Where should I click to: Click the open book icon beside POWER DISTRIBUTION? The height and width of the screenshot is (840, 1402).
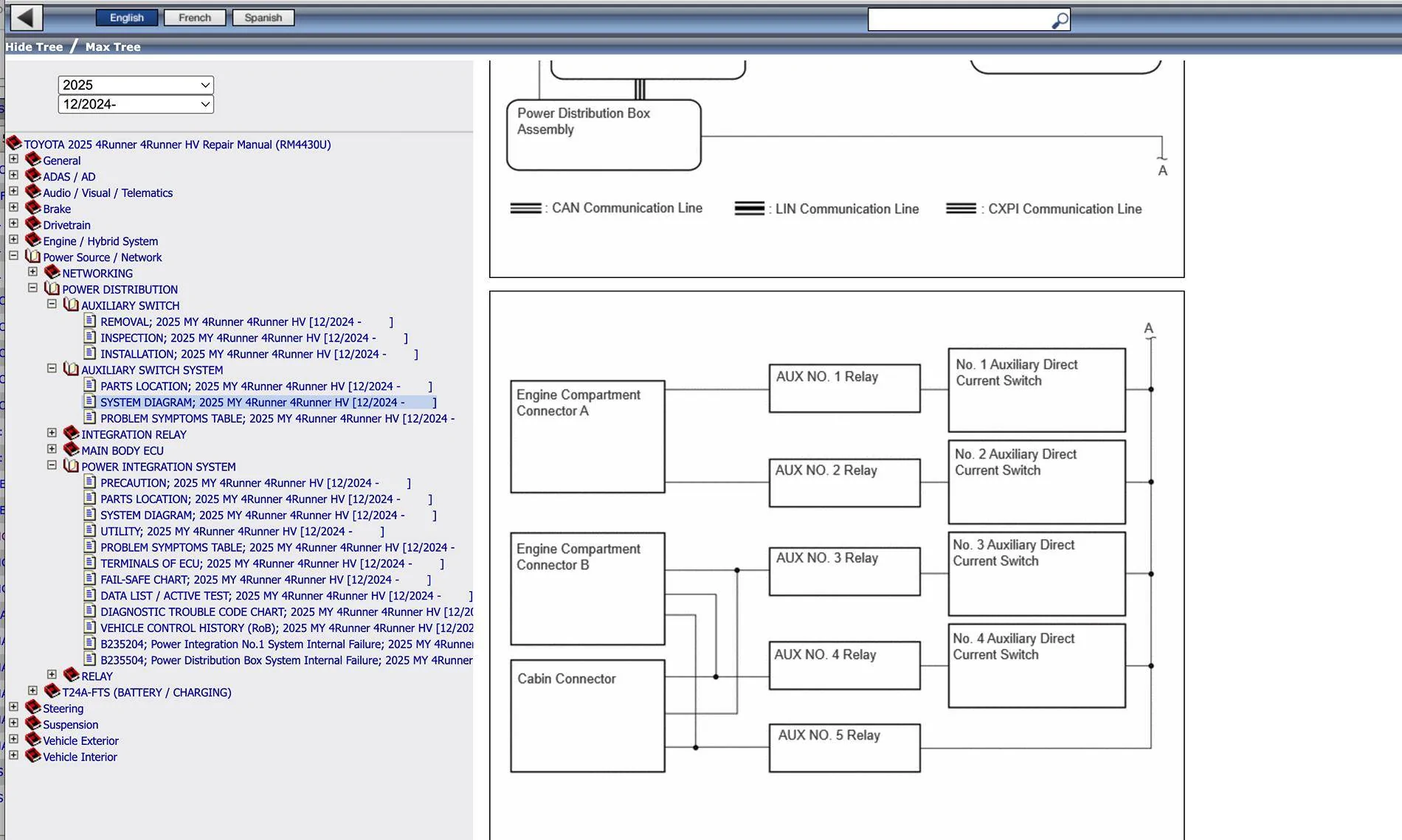tap(52, 288)
